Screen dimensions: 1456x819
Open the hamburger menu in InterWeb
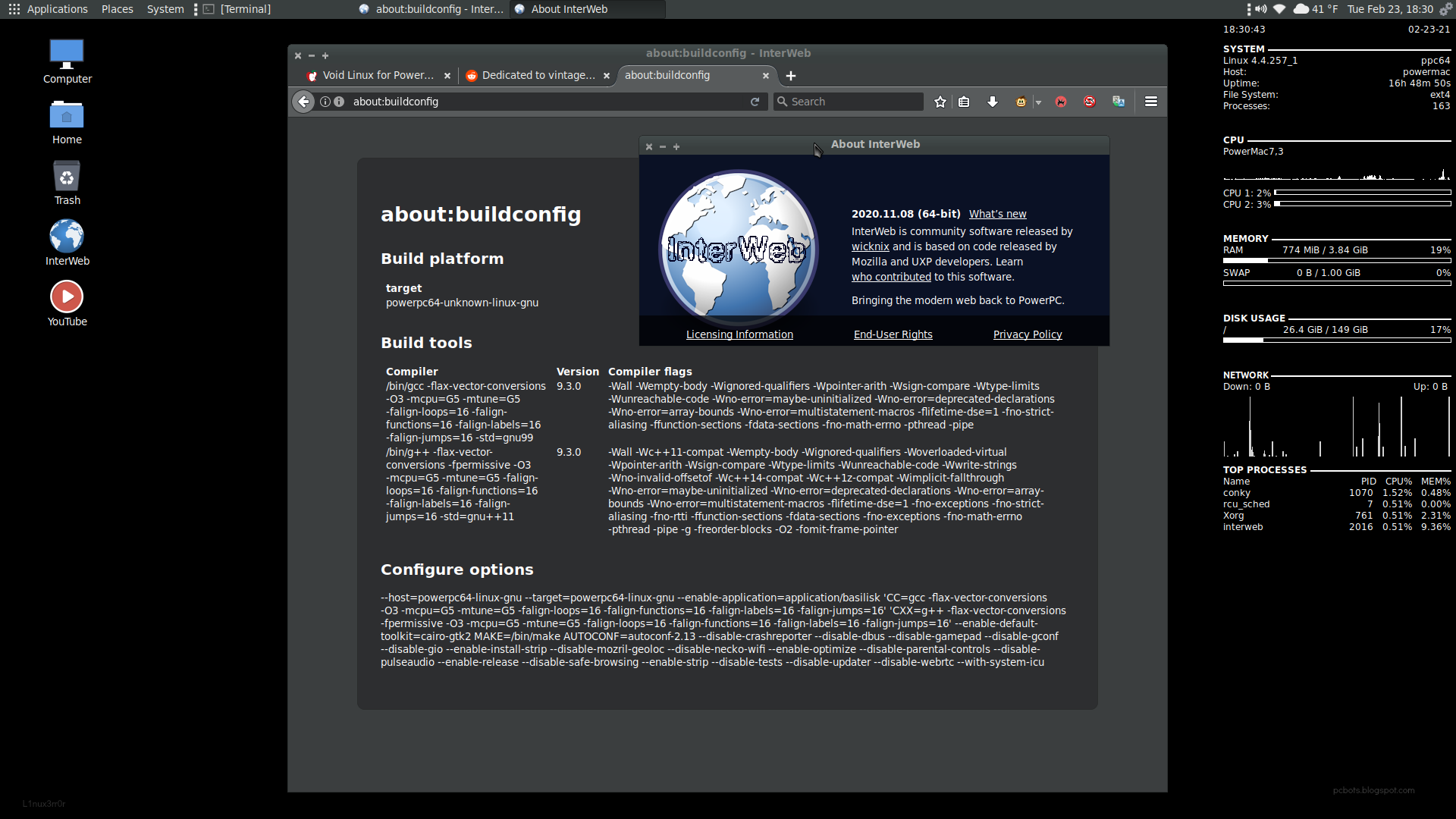(1151, 102)
